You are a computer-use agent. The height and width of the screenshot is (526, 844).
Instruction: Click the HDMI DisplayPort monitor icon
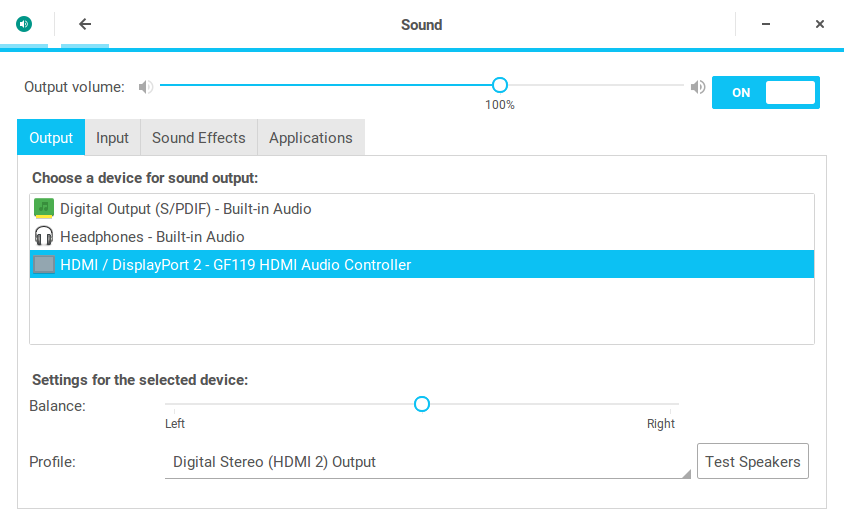[44, 265]
